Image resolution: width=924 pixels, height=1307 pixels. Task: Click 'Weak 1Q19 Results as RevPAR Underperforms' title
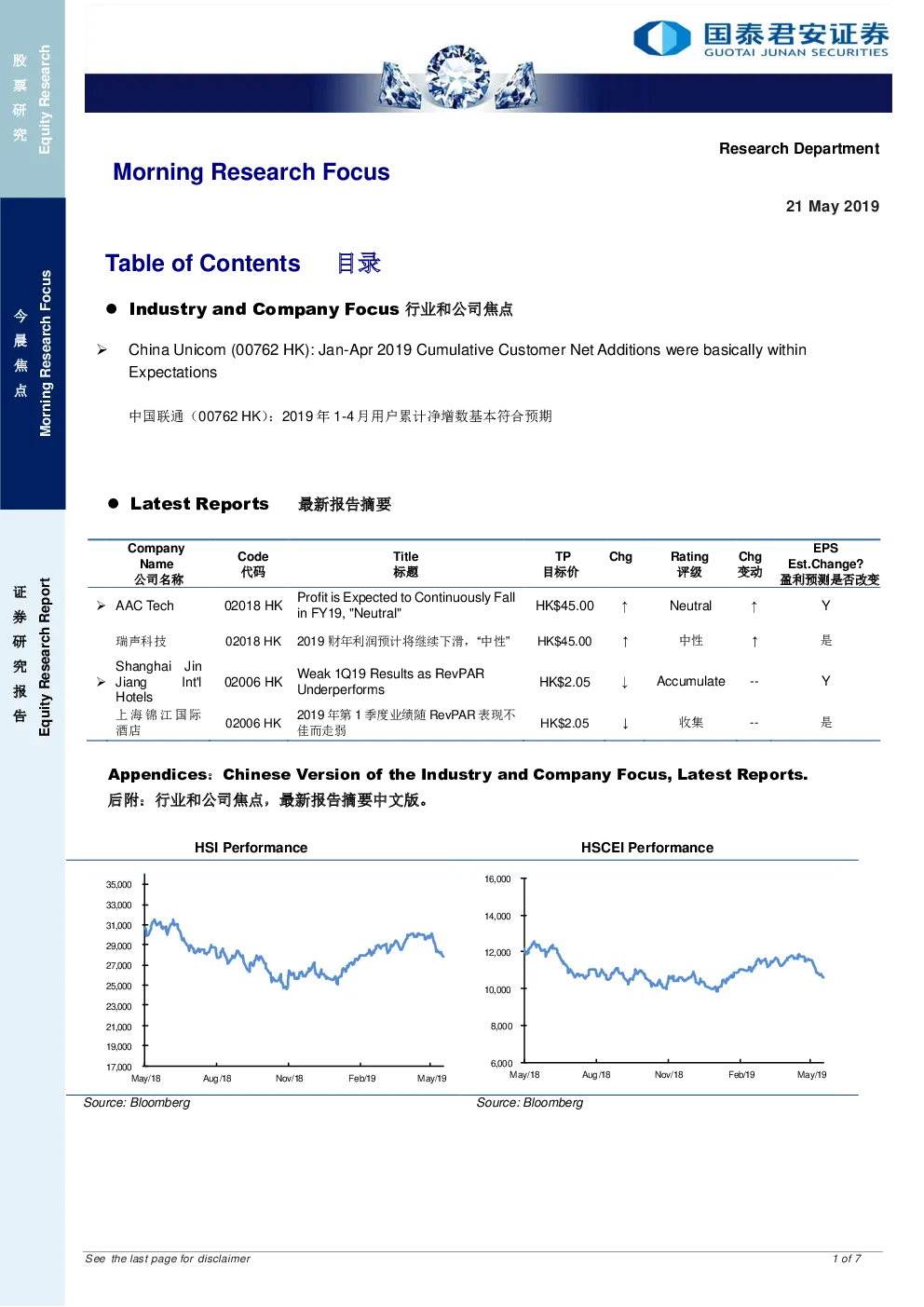click(391, 681)
